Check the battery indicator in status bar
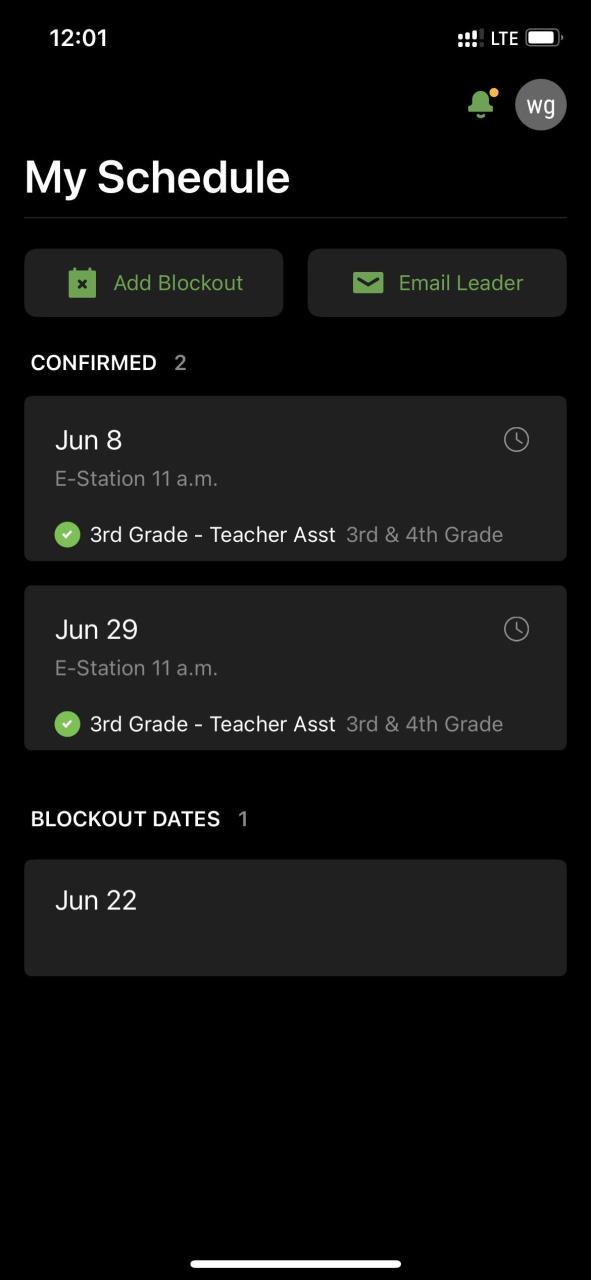The width and height of the screenshot is (591, 1280). tap(544, 38)
